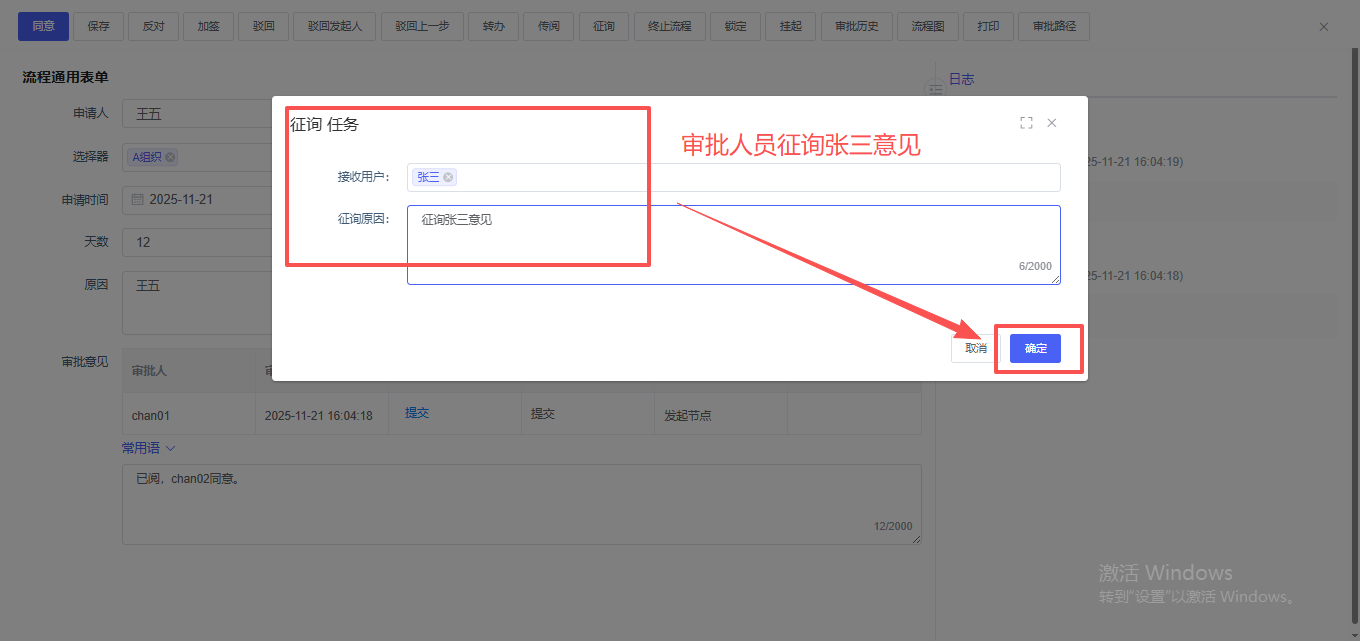Focus the 征询原因 text area
Screen dimensions: 1360x641
(x=733, y=245)
